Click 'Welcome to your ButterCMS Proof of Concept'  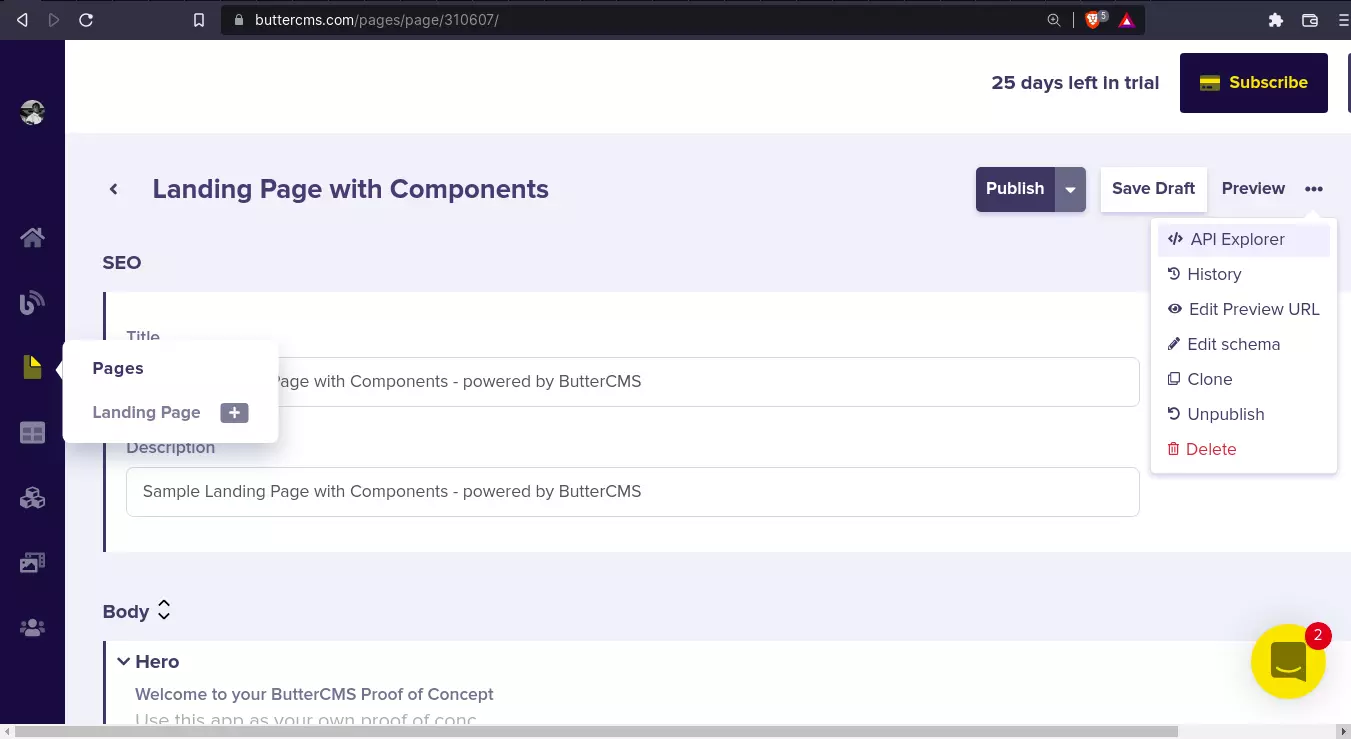click(314, 694)
